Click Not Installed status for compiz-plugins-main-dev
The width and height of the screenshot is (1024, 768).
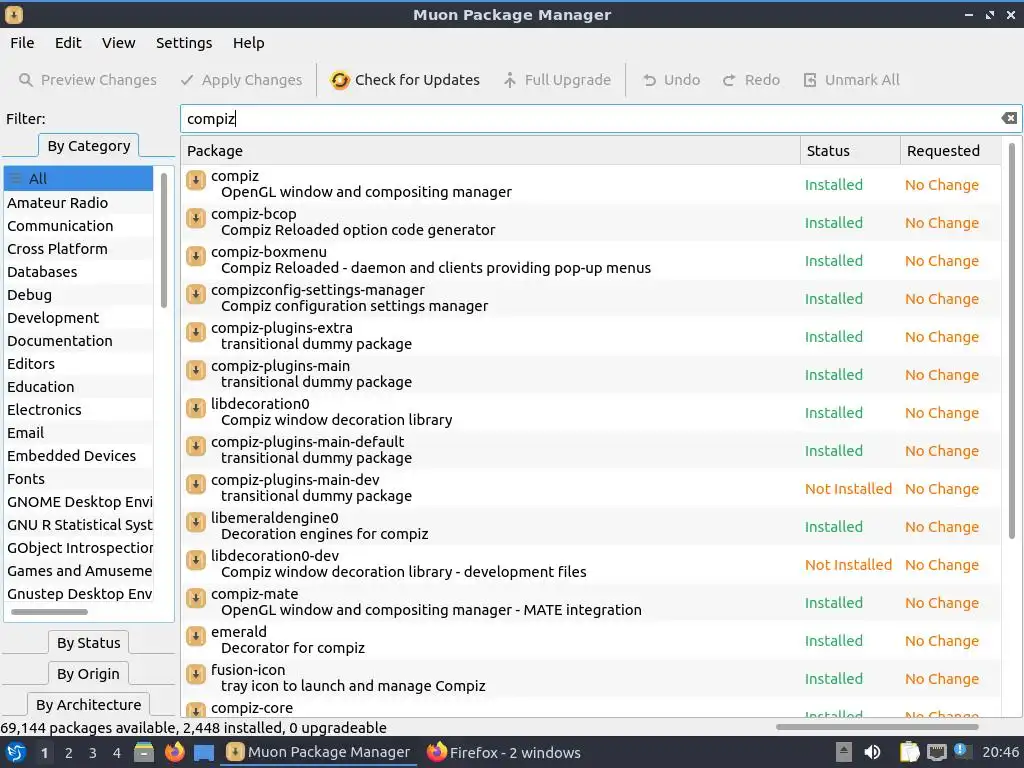click(x=848, y=489)
